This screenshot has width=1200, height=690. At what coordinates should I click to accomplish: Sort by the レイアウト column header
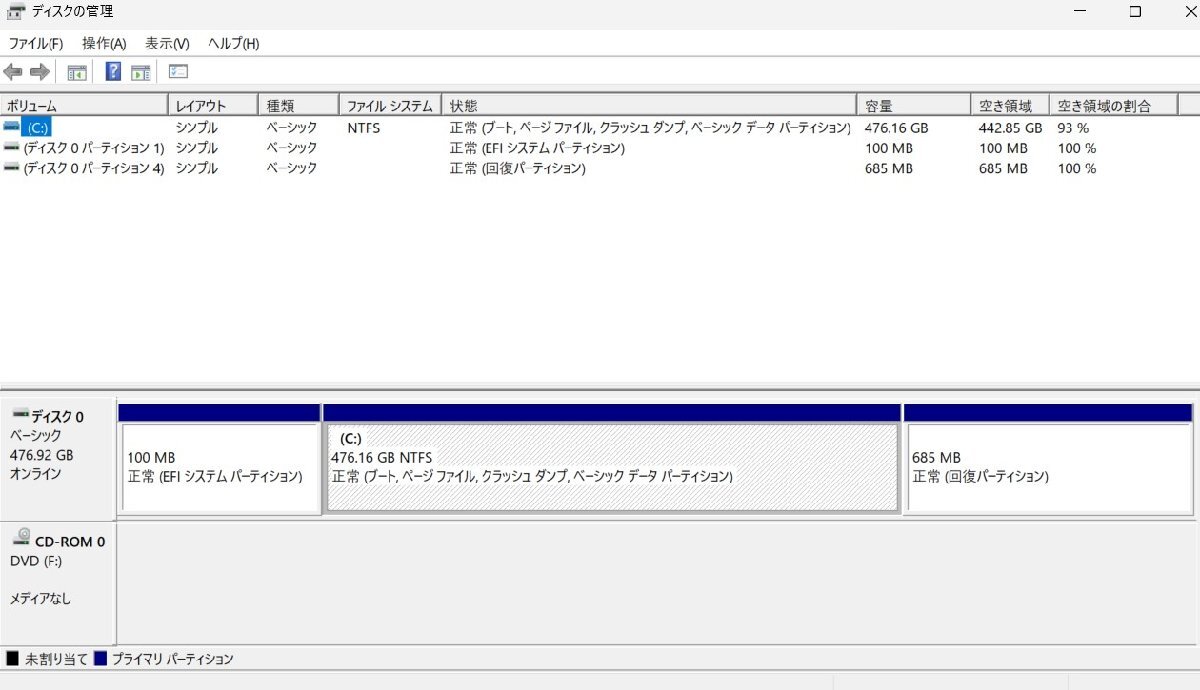[213, 105]
